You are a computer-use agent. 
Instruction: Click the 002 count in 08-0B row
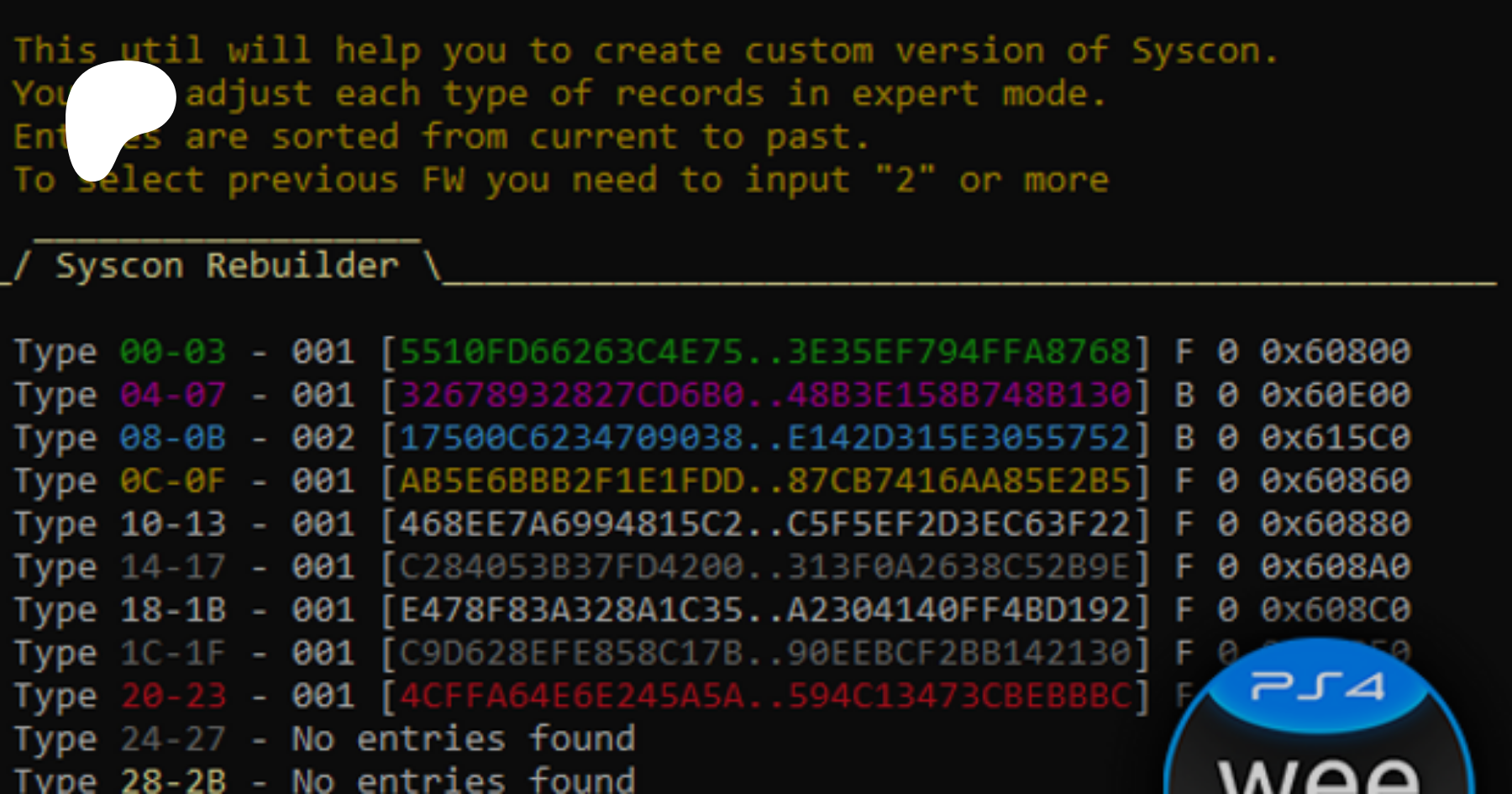pyautogui.click(x=323, y=438)
